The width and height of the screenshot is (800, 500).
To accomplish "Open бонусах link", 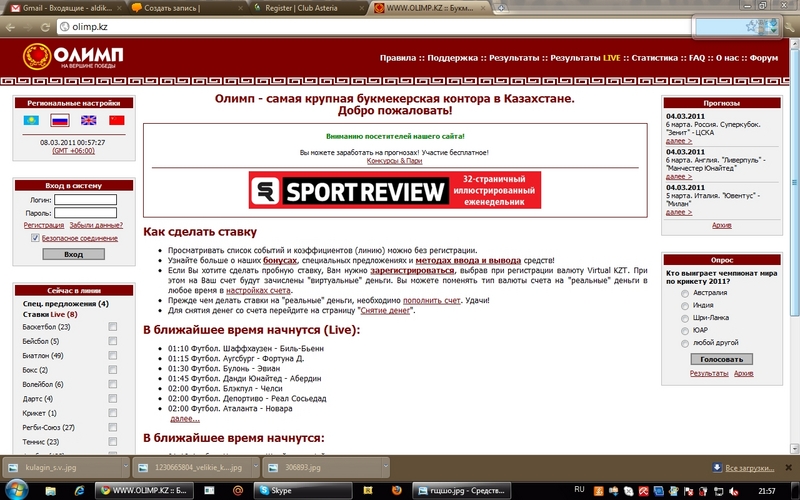I will click(280, 260).
